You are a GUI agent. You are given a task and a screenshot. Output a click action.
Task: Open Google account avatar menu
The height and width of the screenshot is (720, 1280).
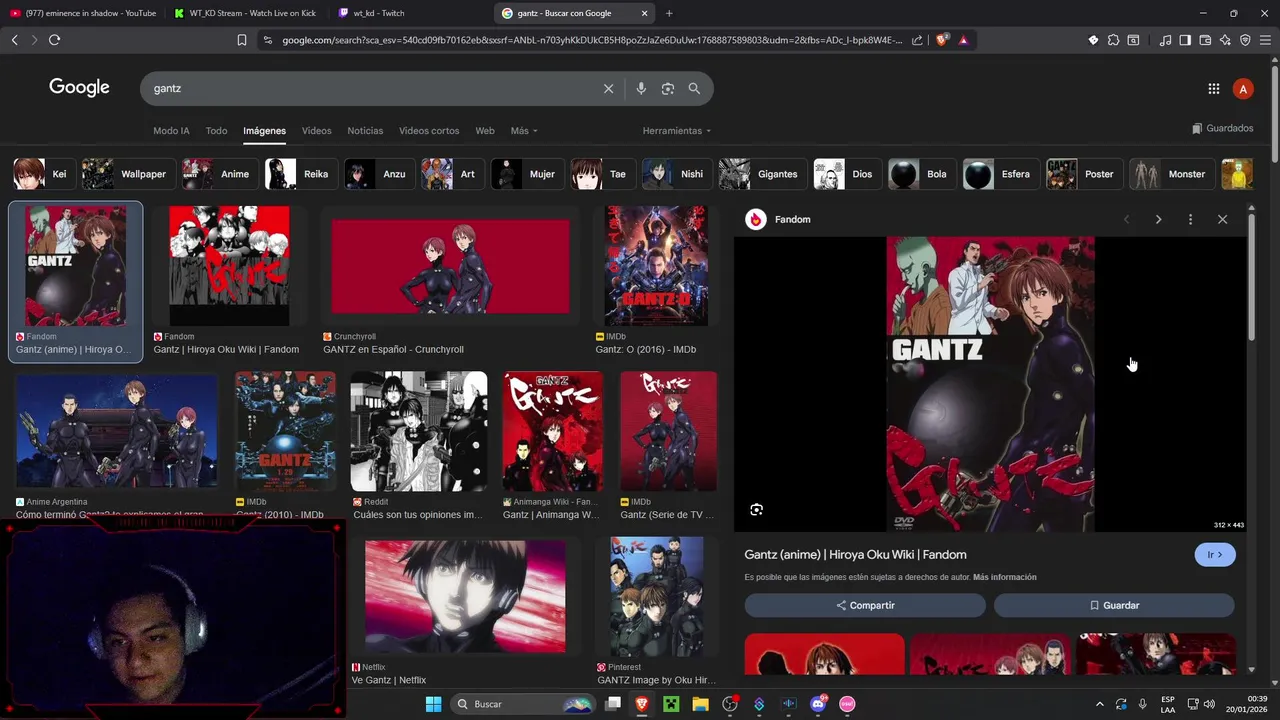1243,89
